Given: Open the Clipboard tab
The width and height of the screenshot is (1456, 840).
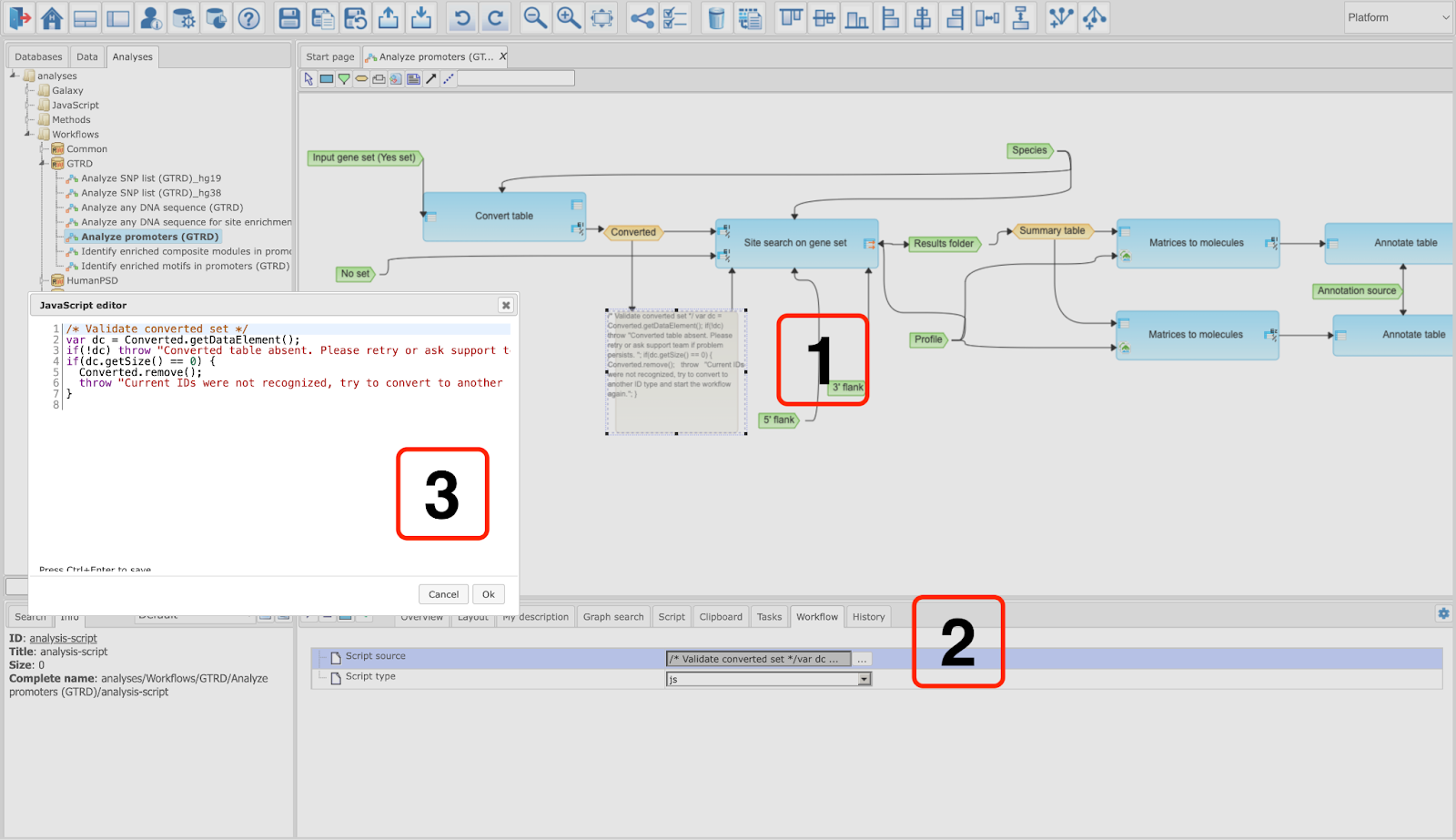Looking at the screenshot, I should [721, 617].
